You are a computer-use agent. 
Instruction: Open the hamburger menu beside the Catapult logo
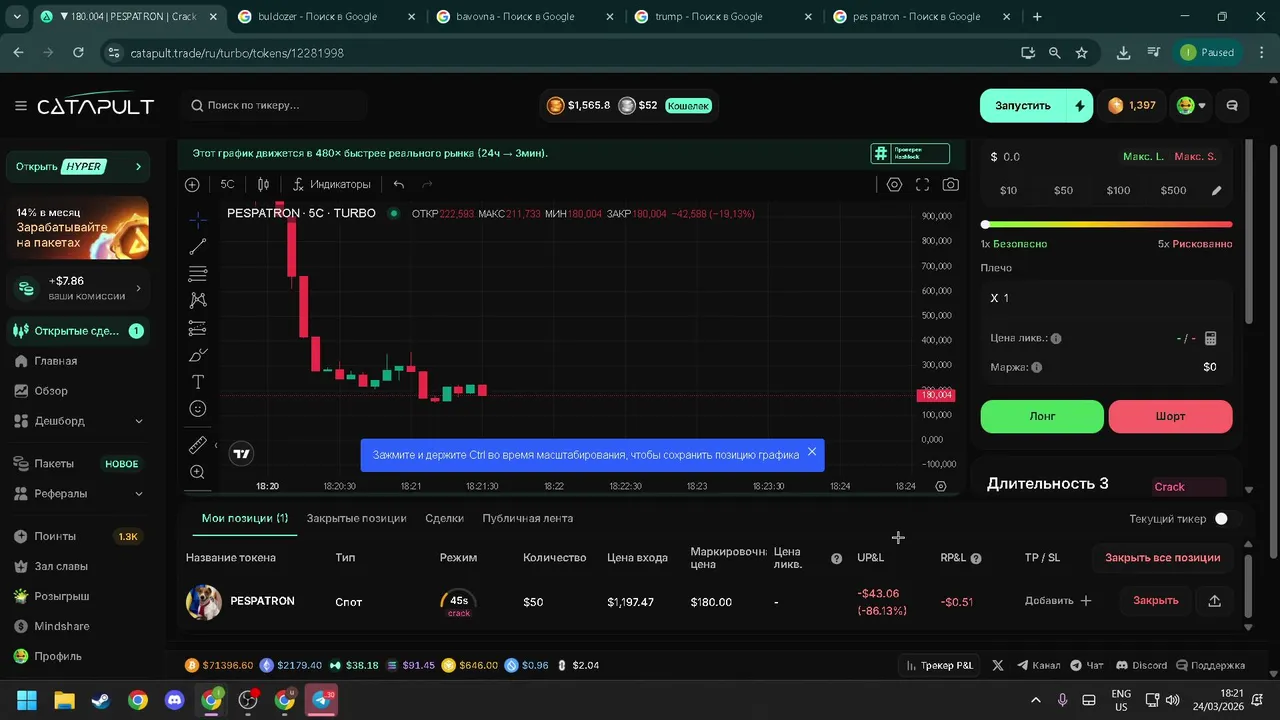[21, 106]
